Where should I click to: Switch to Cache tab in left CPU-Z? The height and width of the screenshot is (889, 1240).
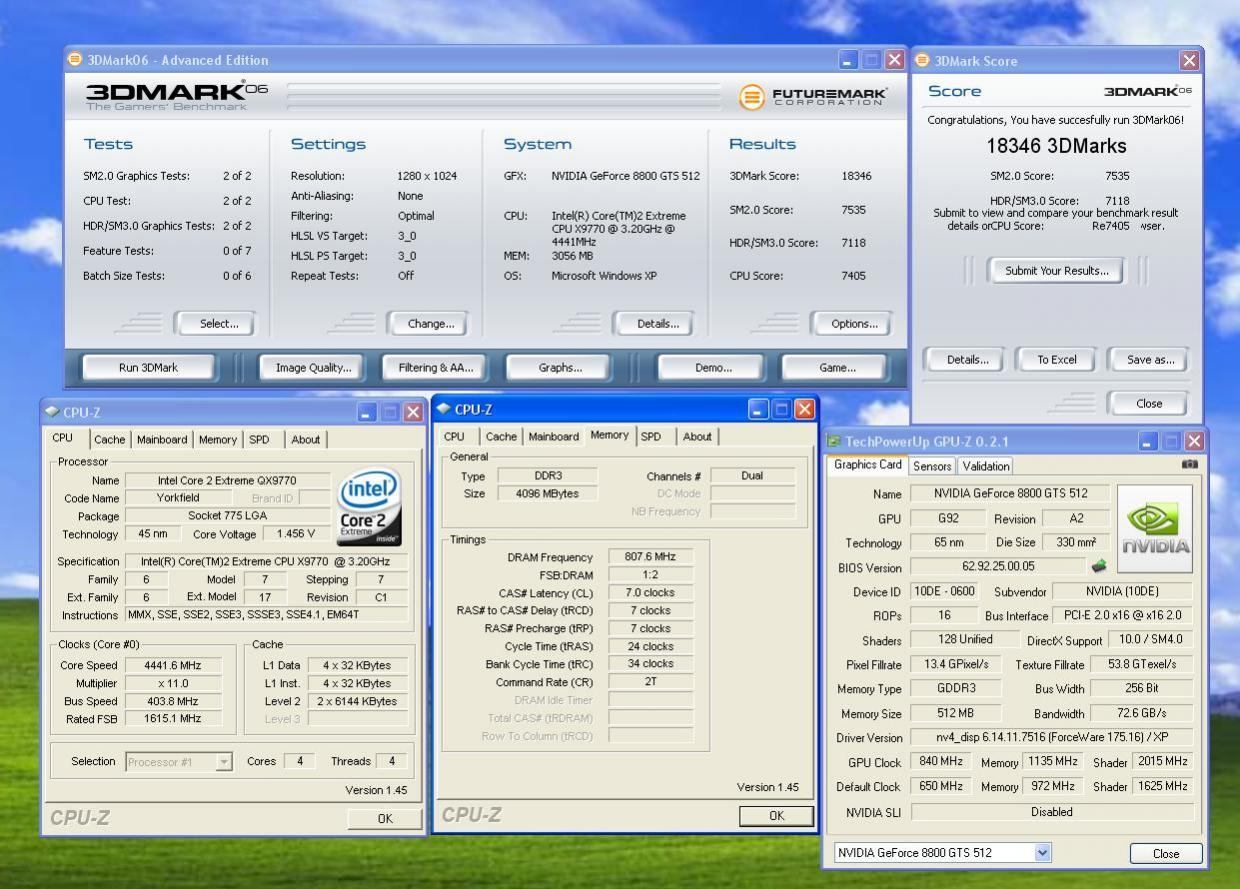tap(110, 439)
